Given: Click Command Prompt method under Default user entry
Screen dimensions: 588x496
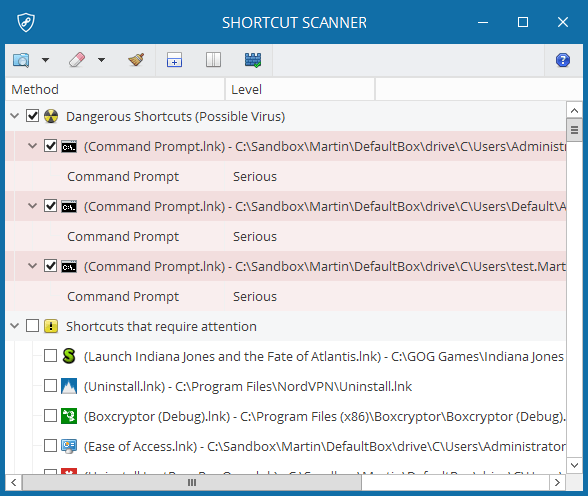Looking at the screenshot, I should click(x=123, y=237).
